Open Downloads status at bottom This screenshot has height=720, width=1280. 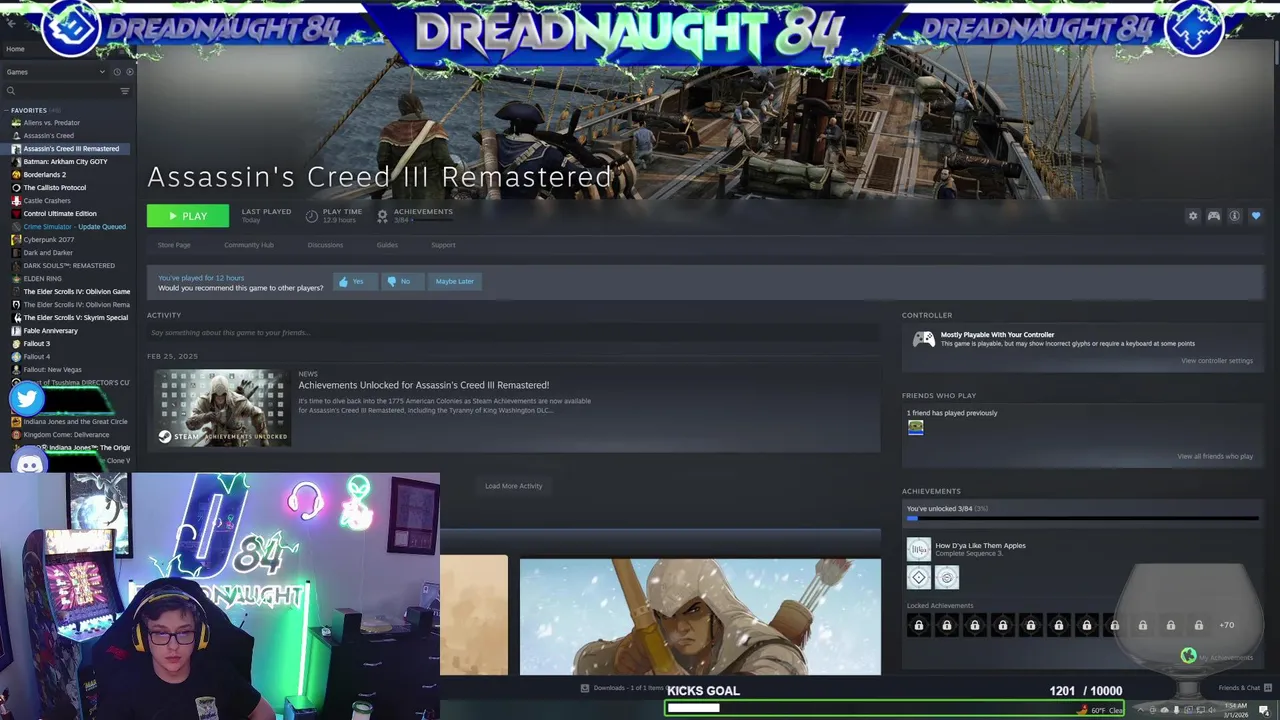(x=622, y=688)
